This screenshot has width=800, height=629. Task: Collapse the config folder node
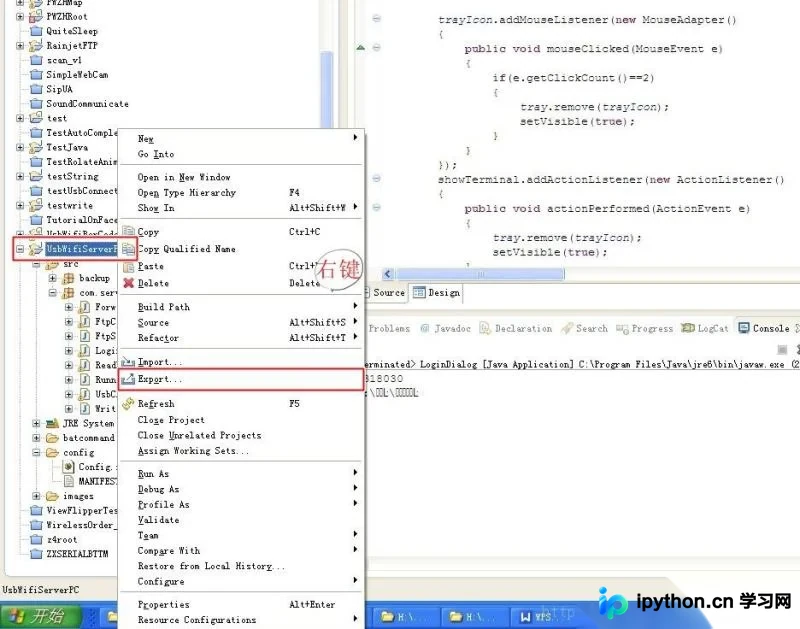[36, 452]
